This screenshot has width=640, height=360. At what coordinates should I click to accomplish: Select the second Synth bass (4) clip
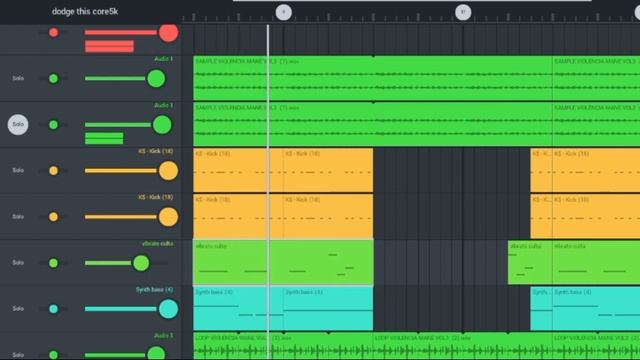(x=328, y=309)
